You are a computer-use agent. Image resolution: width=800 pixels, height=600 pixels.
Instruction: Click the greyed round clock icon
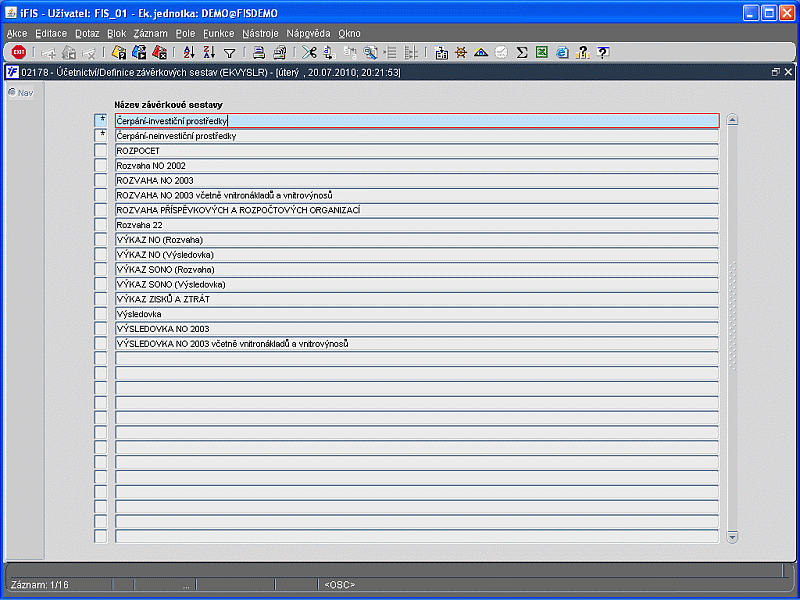pos(501,52)
